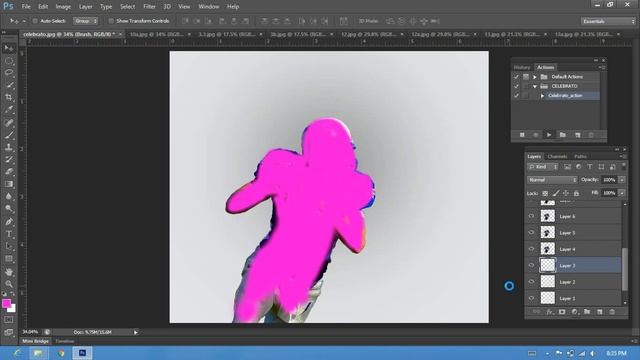Screen dimensions: 640x360
Task: Select Layer 2 thumbnail
Action: (x=547, y=282)
